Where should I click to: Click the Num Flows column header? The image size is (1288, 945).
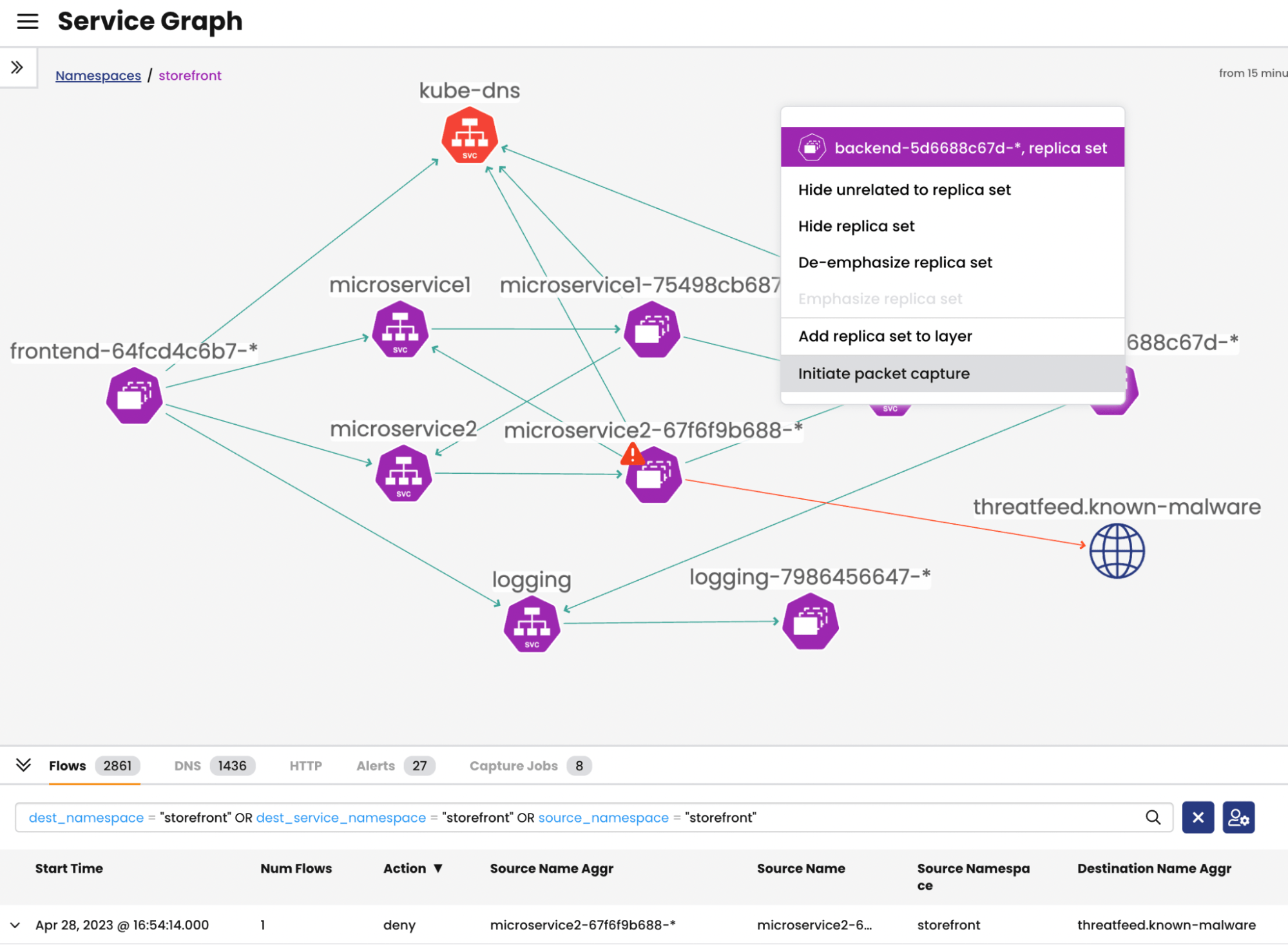(296, 868)
